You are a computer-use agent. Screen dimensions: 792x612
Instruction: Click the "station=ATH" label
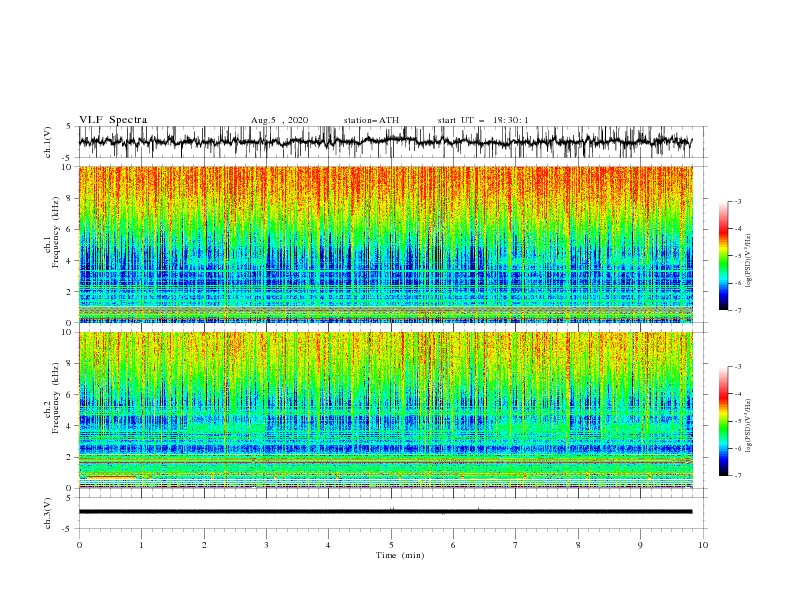[371, 120]
